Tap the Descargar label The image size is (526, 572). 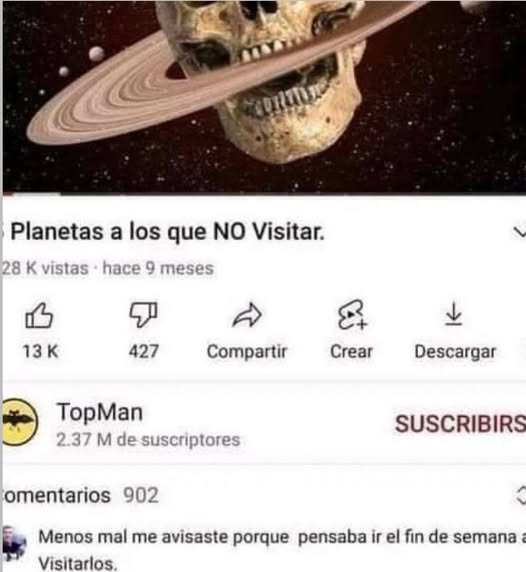[455, 352]
